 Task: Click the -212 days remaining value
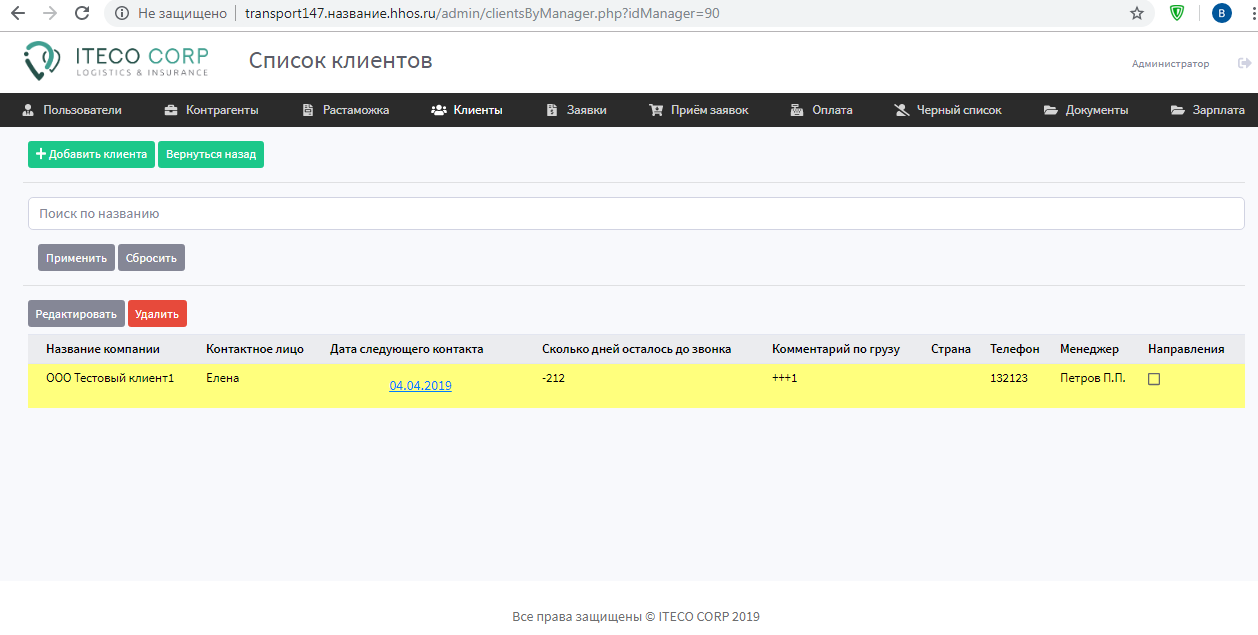pos(553,378)
